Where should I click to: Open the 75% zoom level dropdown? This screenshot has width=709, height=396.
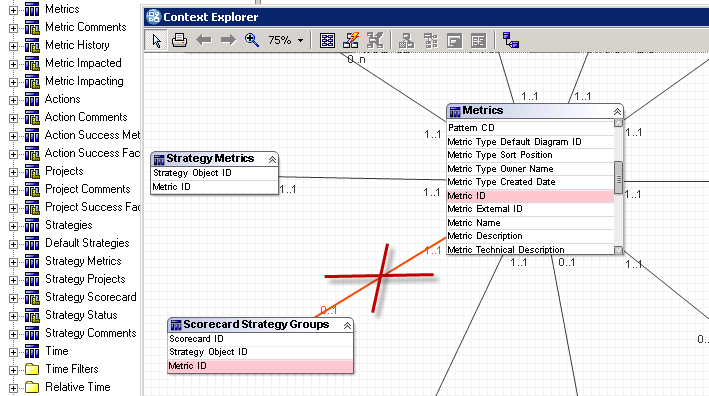[x=300, y=41]
